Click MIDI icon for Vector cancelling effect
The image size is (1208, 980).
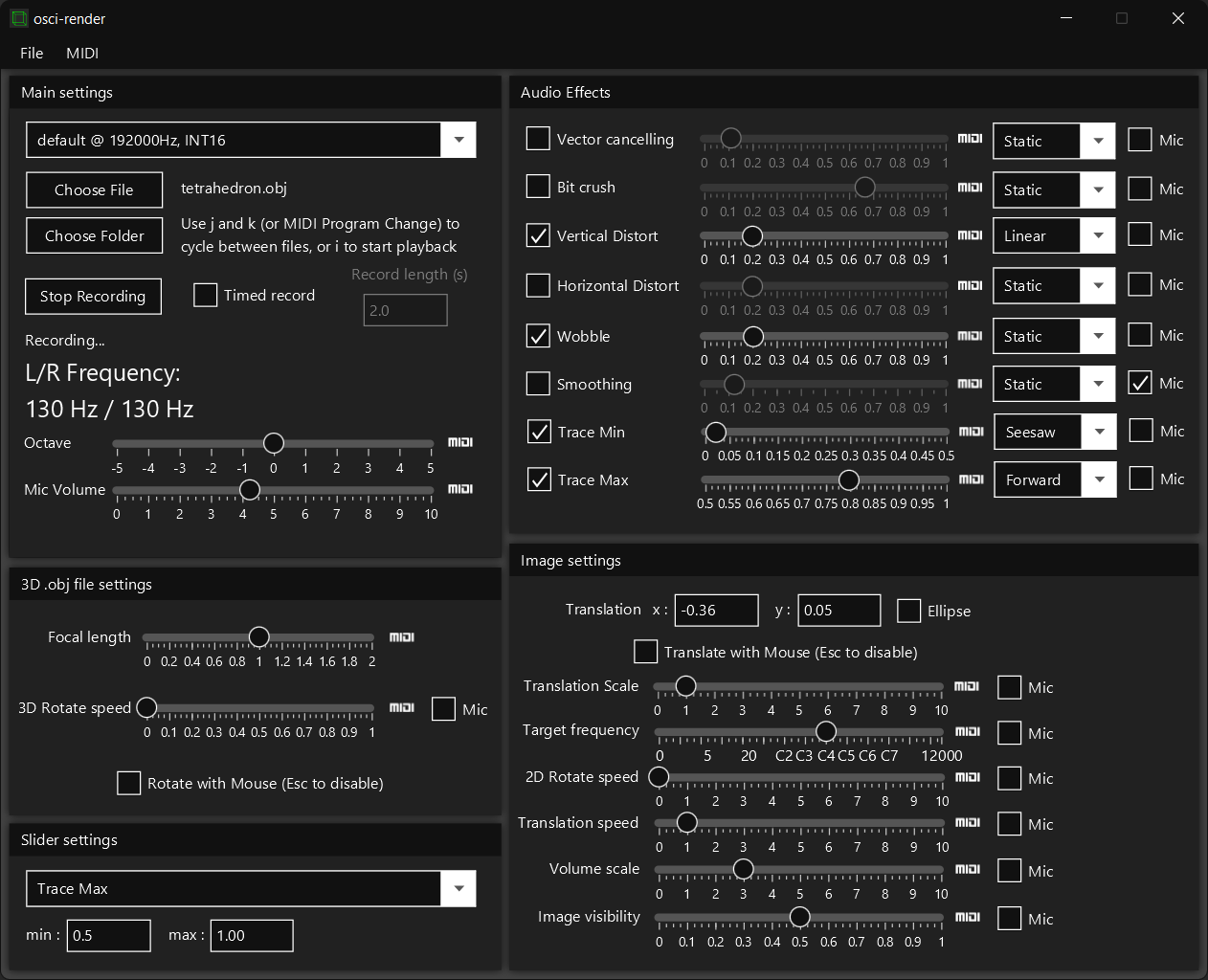[x=970, y=139]
